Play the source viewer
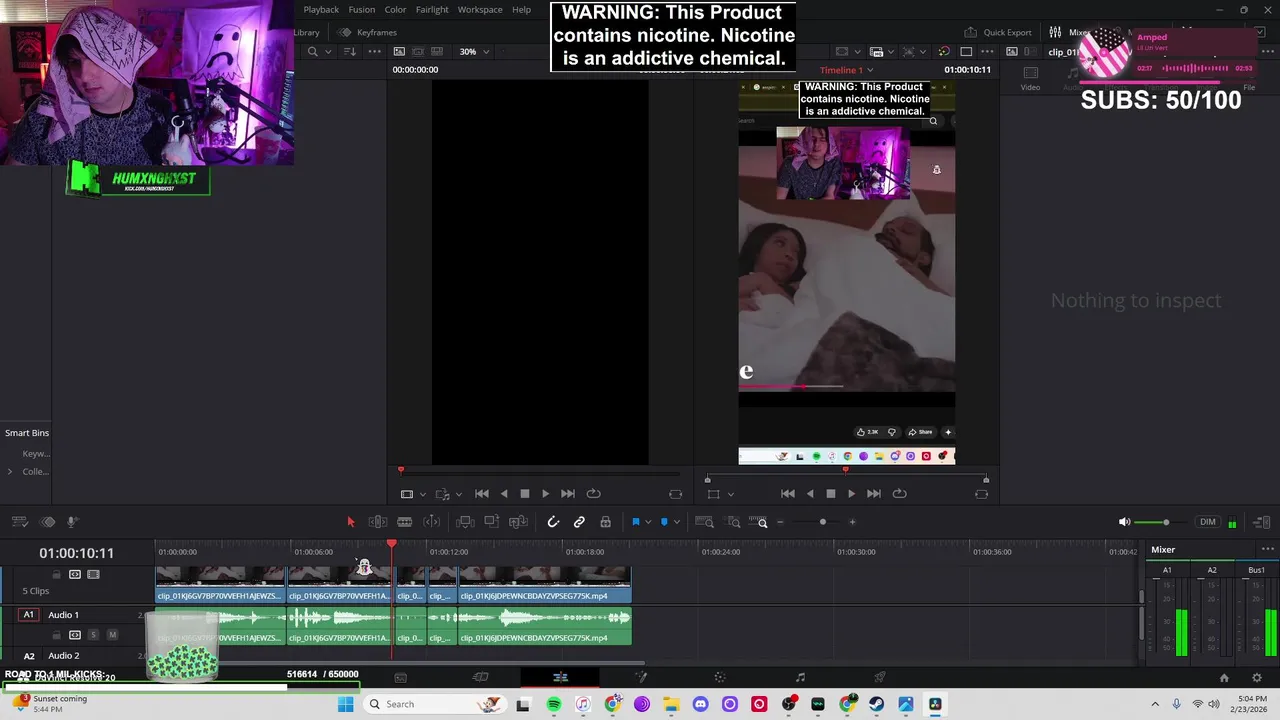 tap(545, 494)
